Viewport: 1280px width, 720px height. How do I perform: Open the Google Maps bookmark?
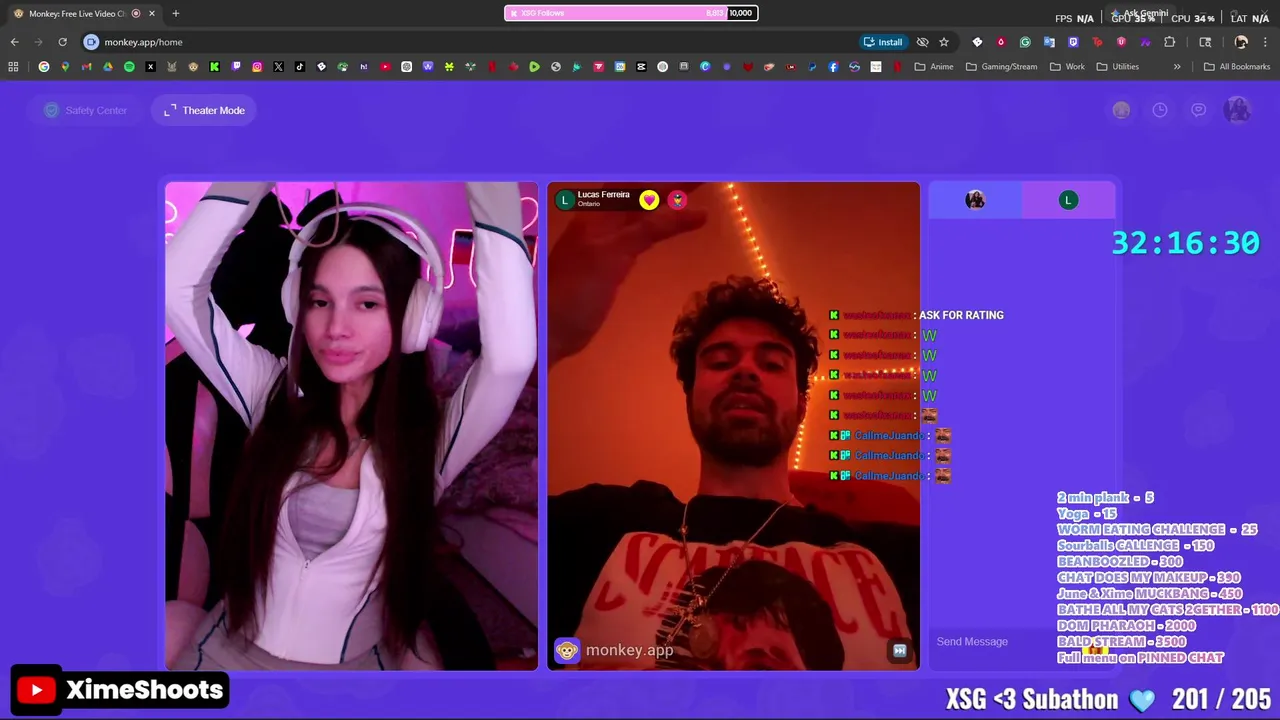(65, 67)
